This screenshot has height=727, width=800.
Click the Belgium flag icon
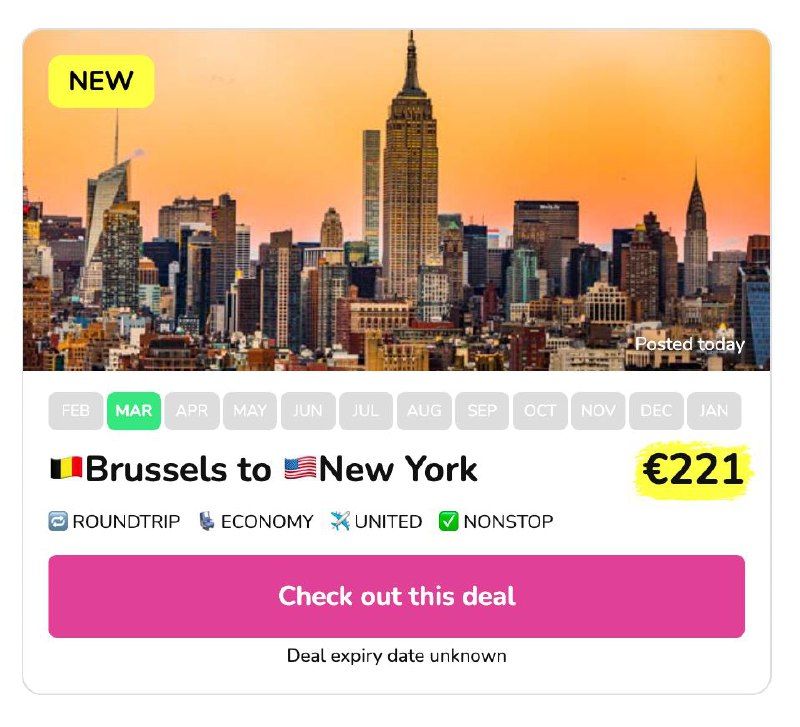click(x=66, y=468)
